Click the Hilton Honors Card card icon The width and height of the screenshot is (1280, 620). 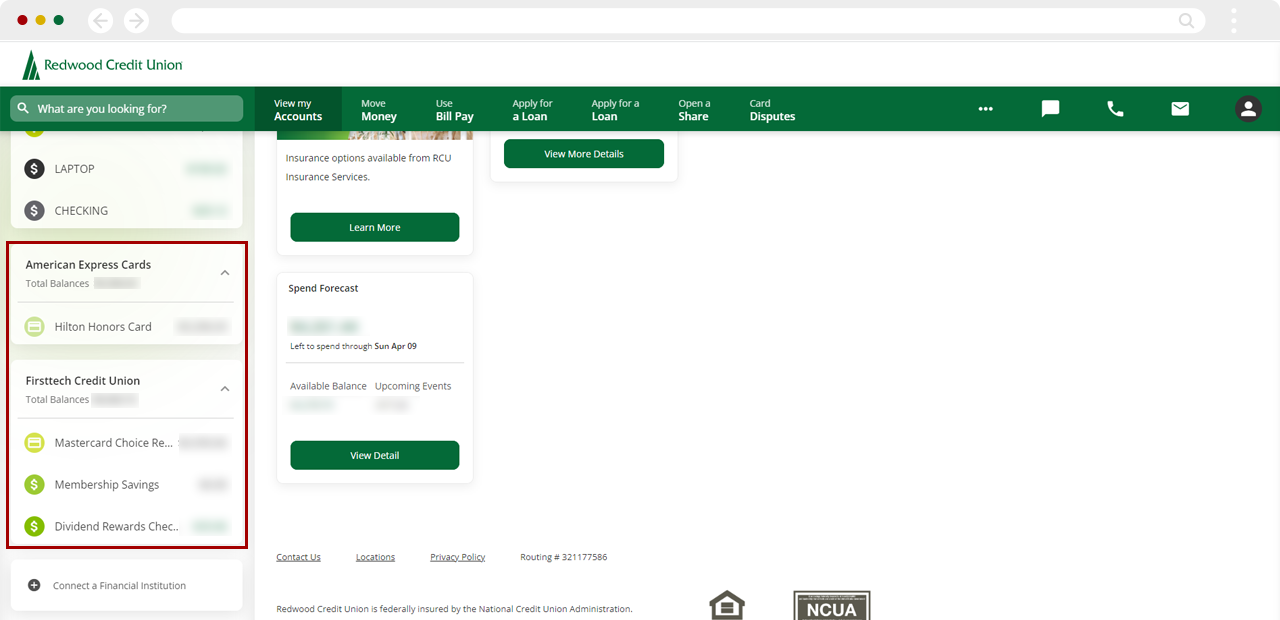(x=35, y=327)
